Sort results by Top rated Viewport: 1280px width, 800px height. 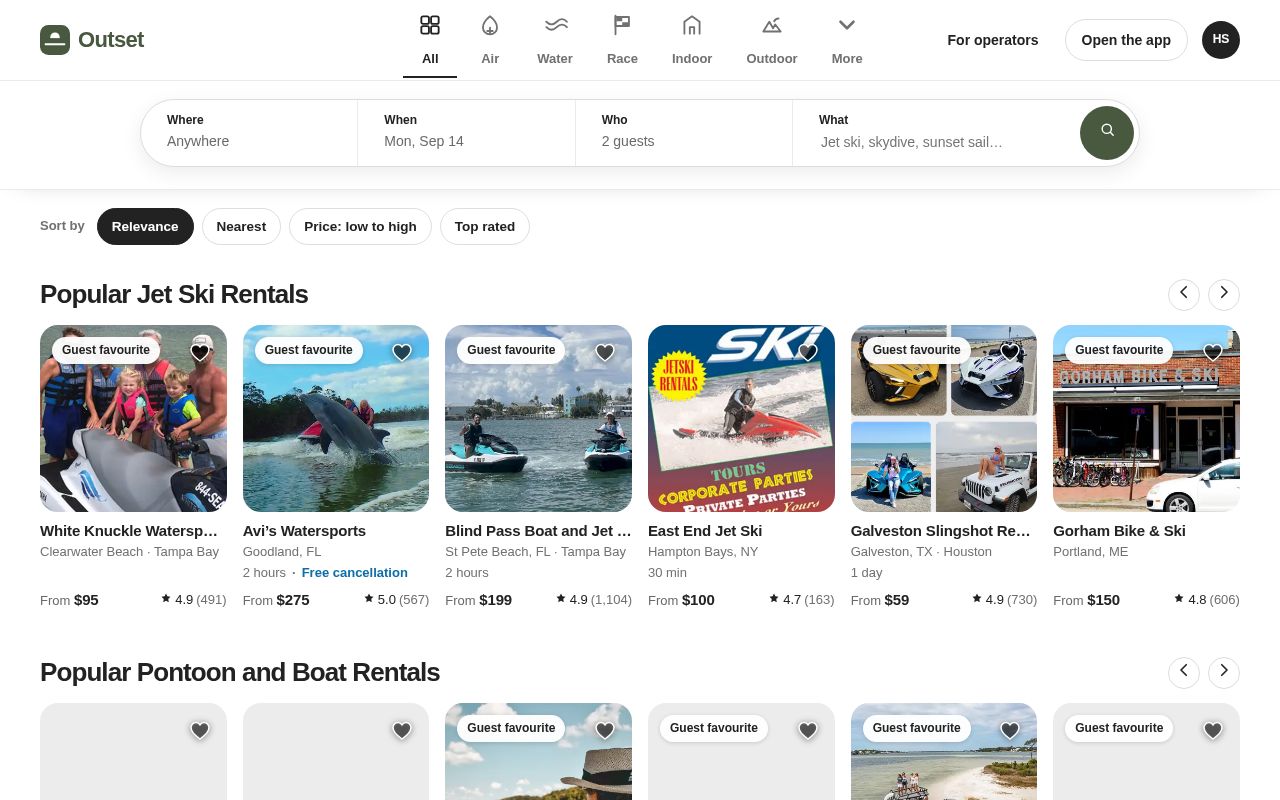pyautogui.click(x=485, y=226)
